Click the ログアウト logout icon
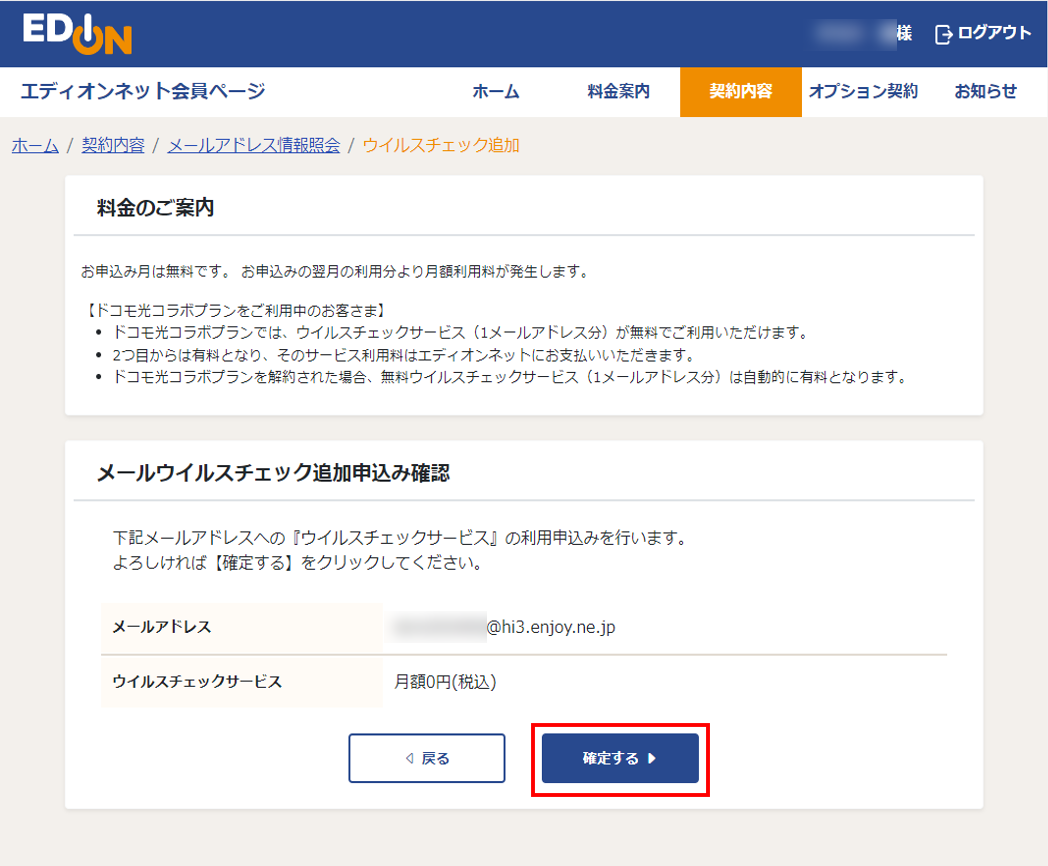Image resolution: width=1048 pixels, height=866 pixels. click(x=941, y=33)
